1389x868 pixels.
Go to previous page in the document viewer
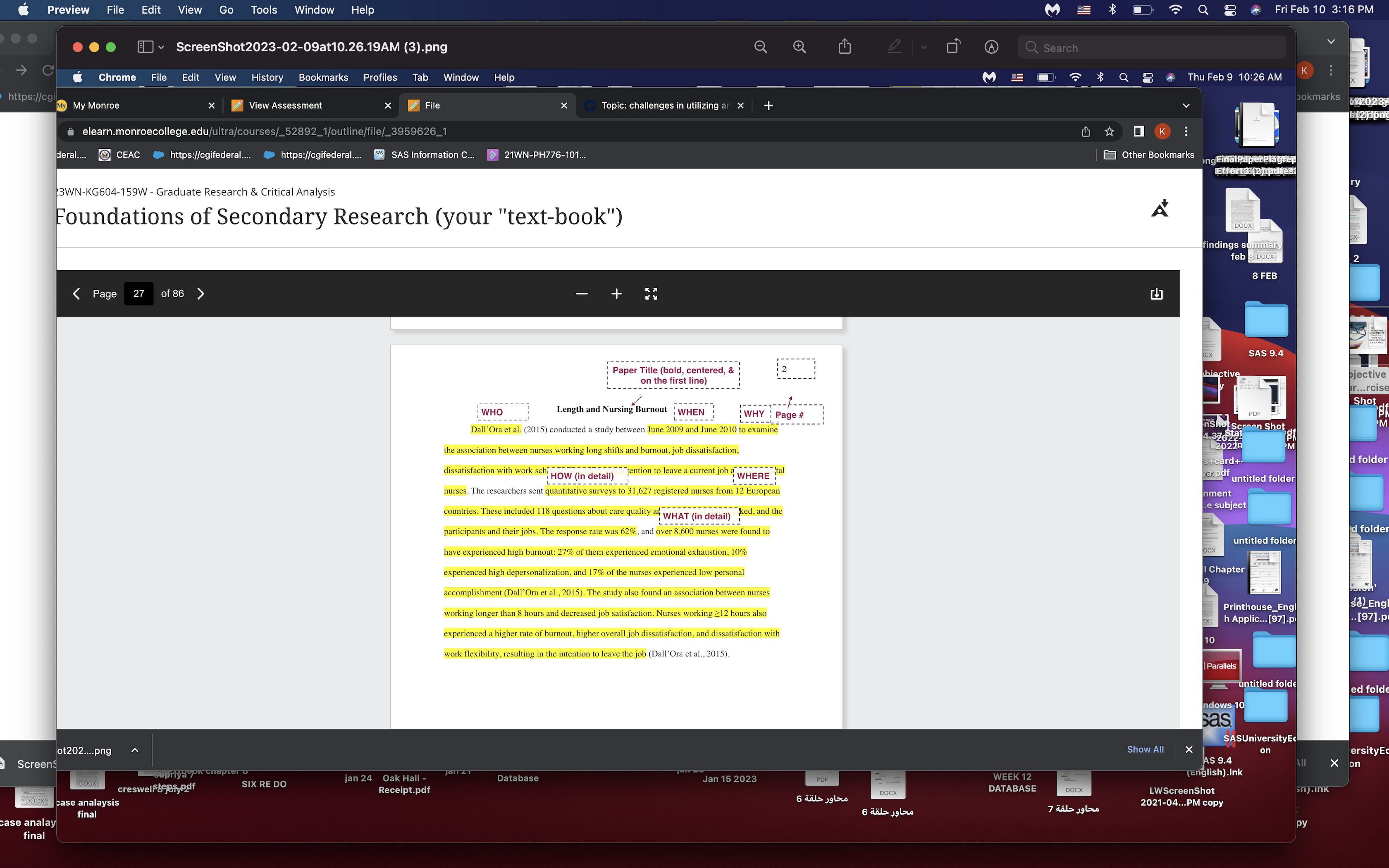[x=76, y=293]
